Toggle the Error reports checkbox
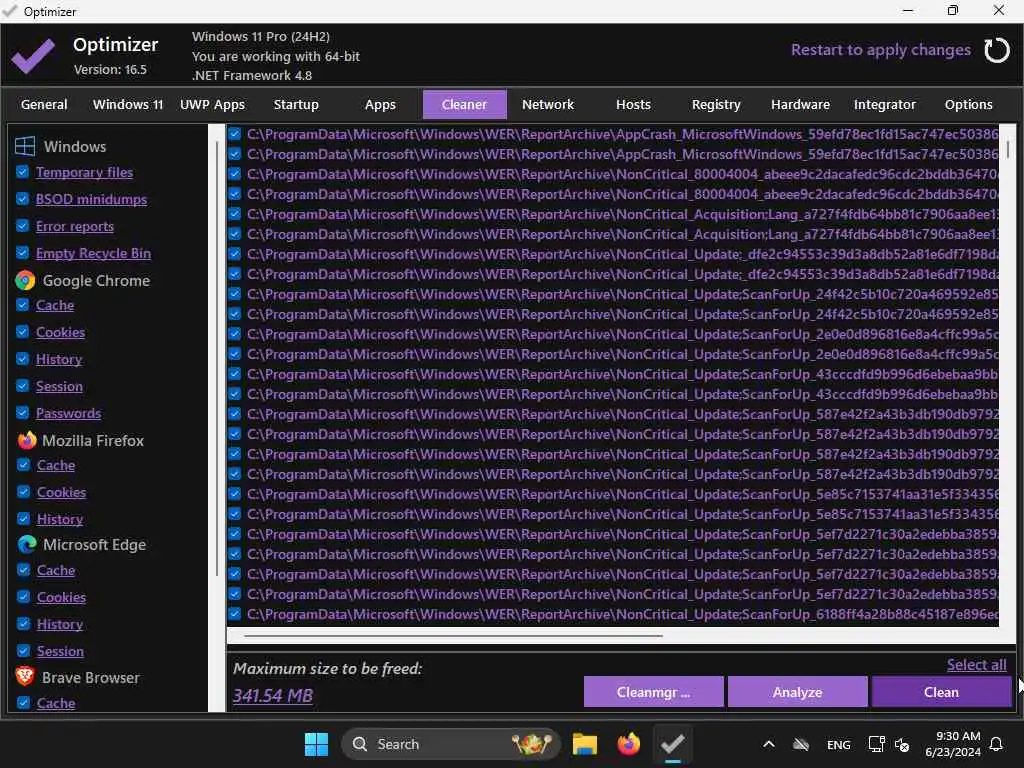 point(22,226)
